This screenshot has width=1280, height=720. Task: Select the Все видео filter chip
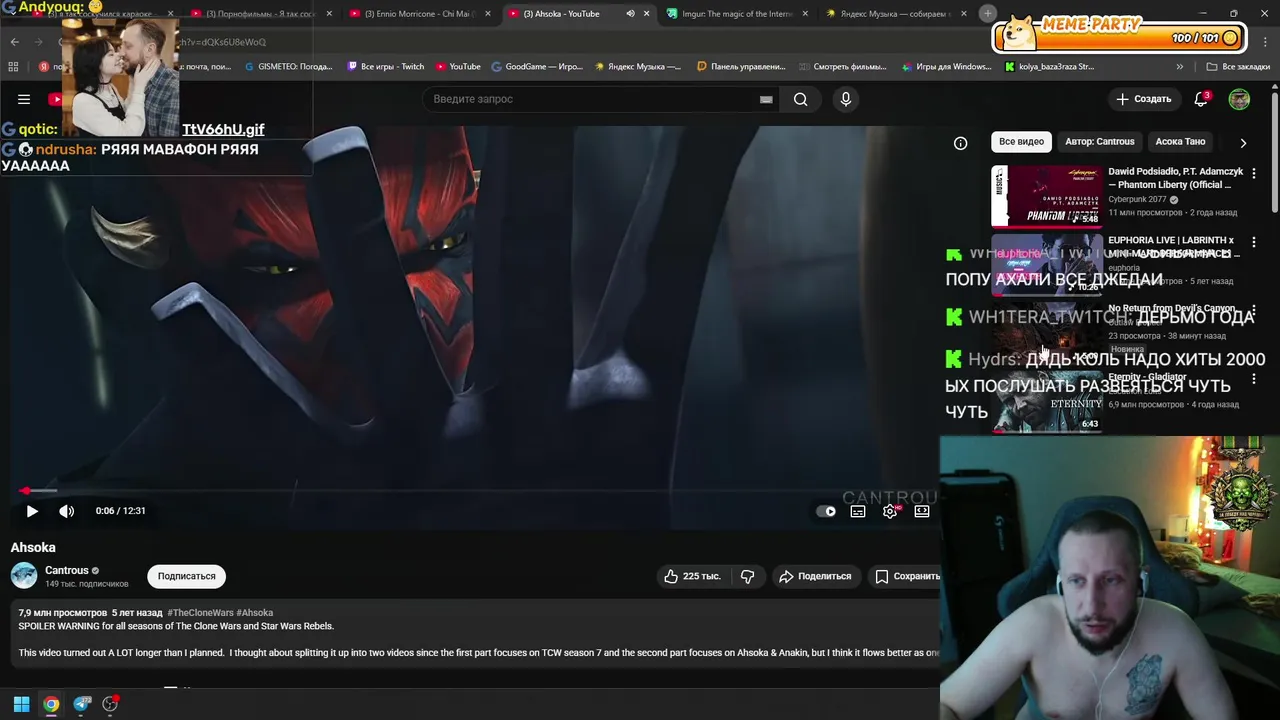pos(1021,142)
